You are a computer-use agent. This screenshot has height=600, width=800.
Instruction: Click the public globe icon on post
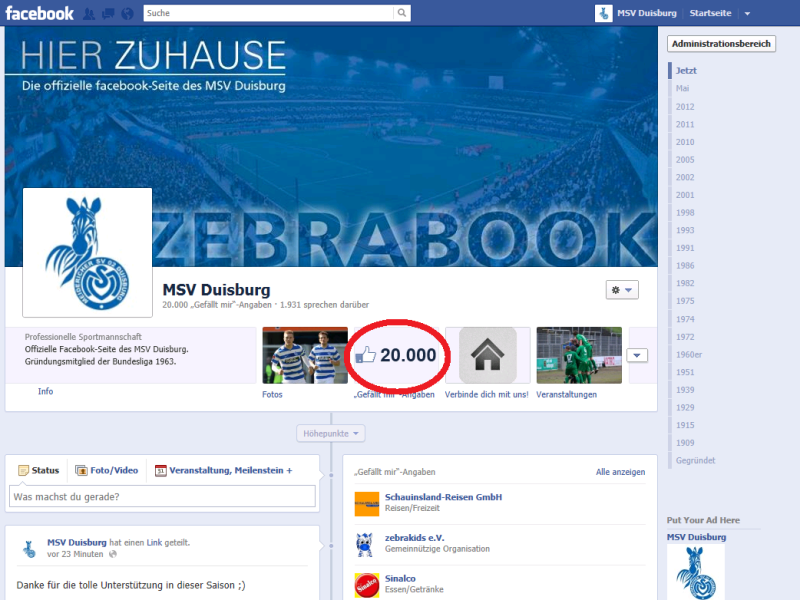coord(113,554)
